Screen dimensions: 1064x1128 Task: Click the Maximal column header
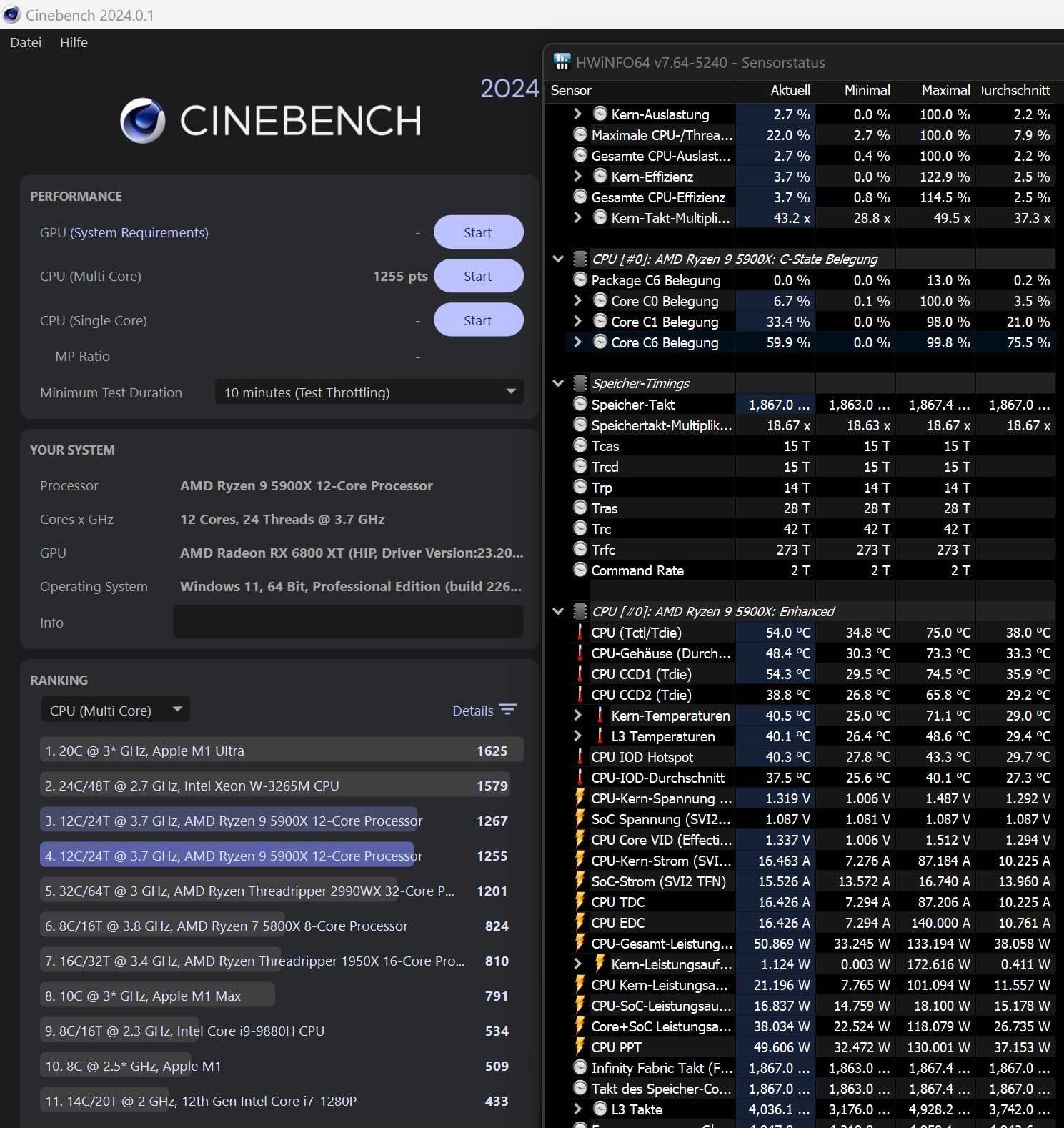pos(935,91)
